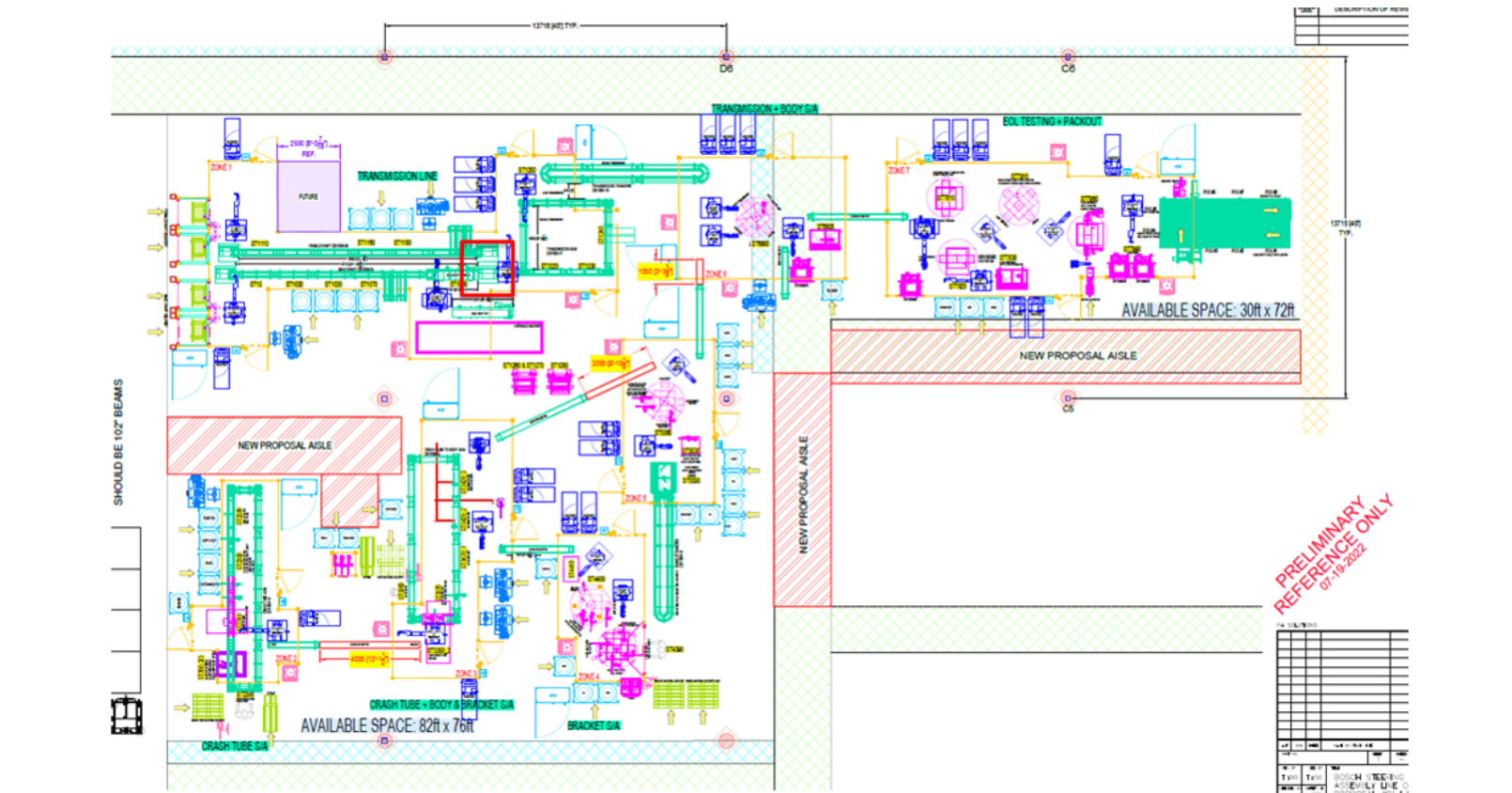Click the TRANSMISSION + BODY S/A label
1512x793 pixels.
click(x=764, y=109)
